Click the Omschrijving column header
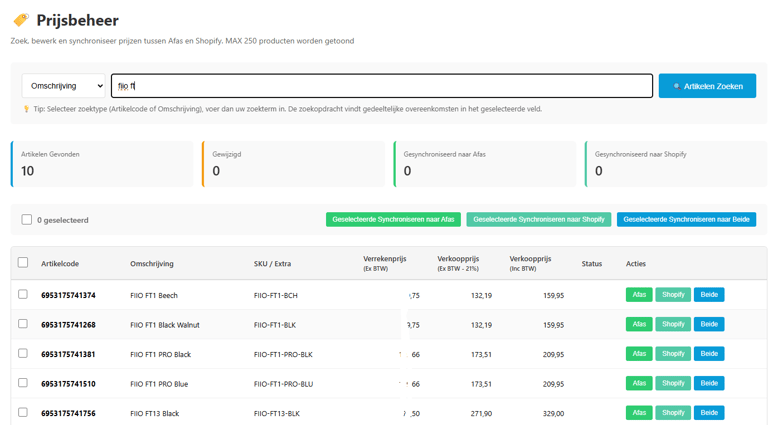This screenshot has width=768, height=425. [152, 264]
